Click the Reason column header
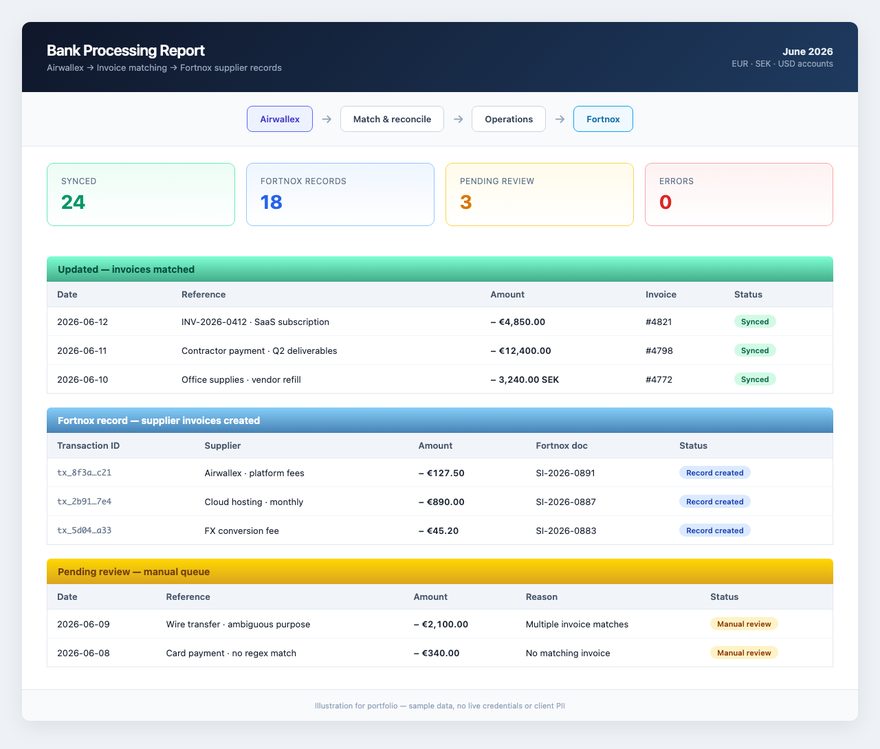Viewport: 880px width, 749px height. (x=541, y=597)
